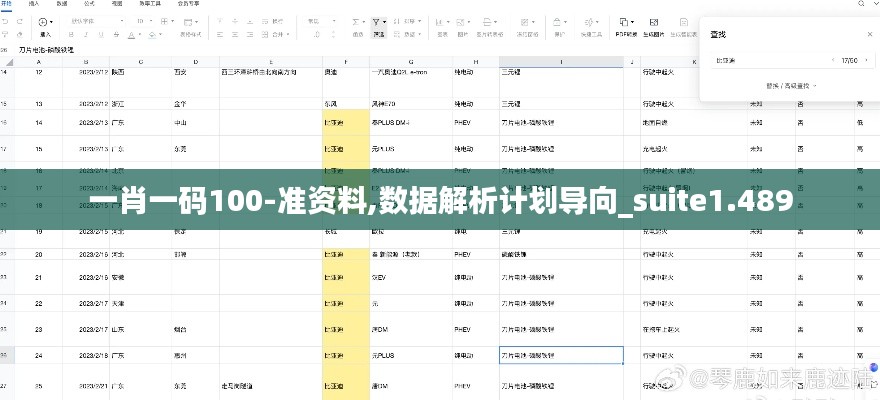The image size is (880, 400).
Task: Click the circled plus insert icon
Action: 43,22
